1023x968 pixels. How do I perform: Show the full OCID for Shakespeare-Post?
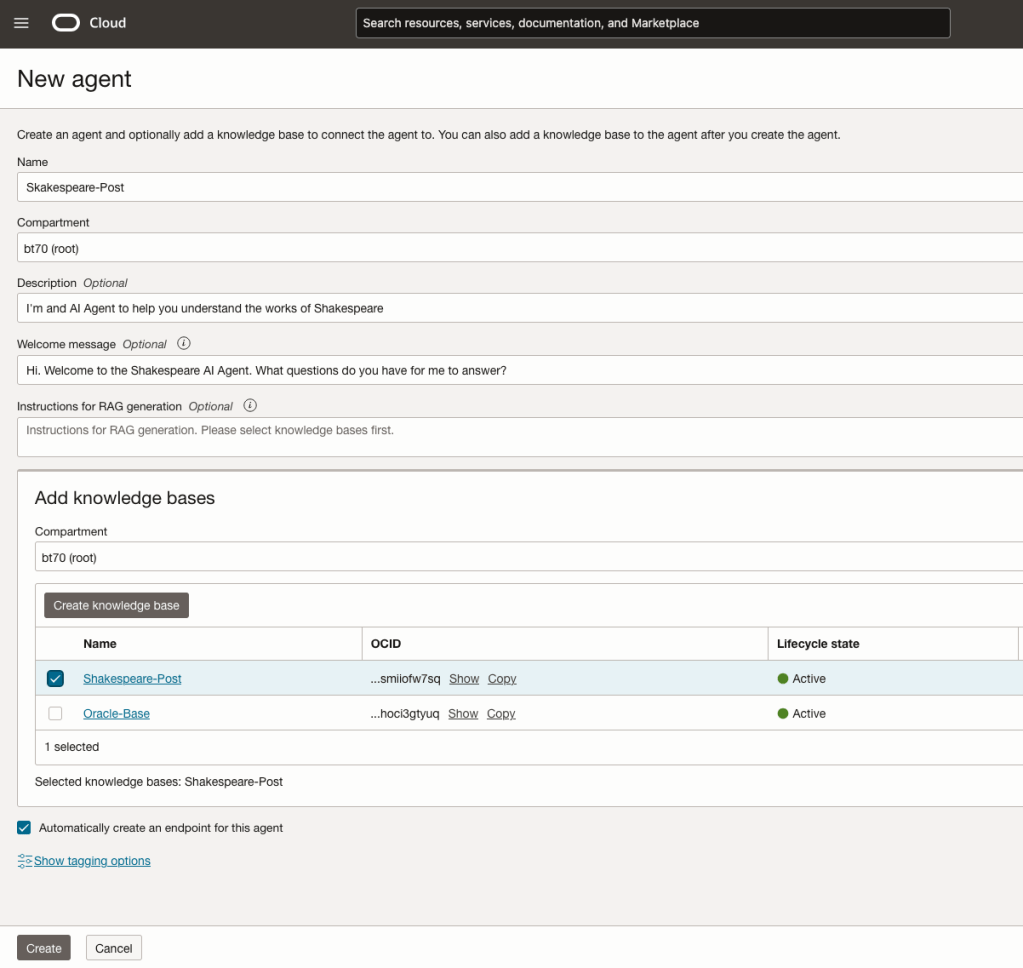point(464,679)
